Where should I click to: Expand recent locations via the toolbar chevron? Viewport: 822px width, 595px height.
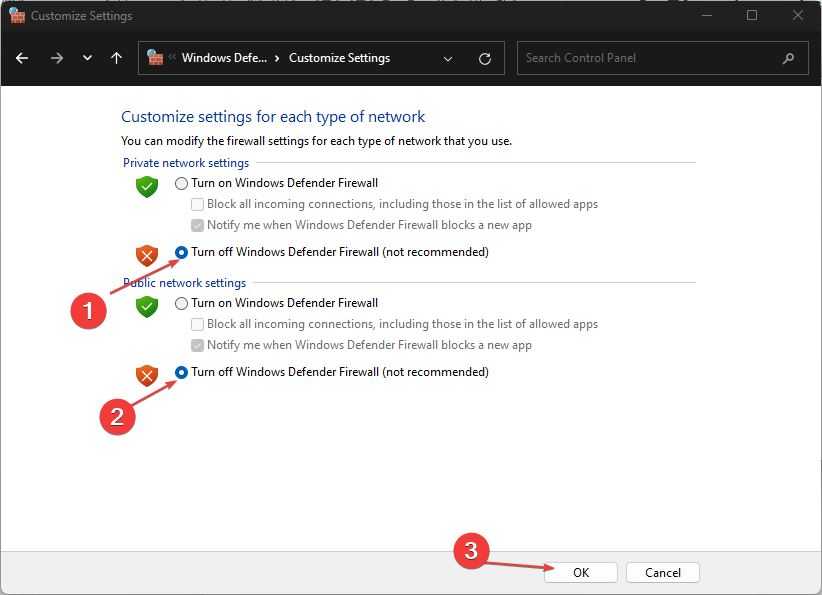87,58
